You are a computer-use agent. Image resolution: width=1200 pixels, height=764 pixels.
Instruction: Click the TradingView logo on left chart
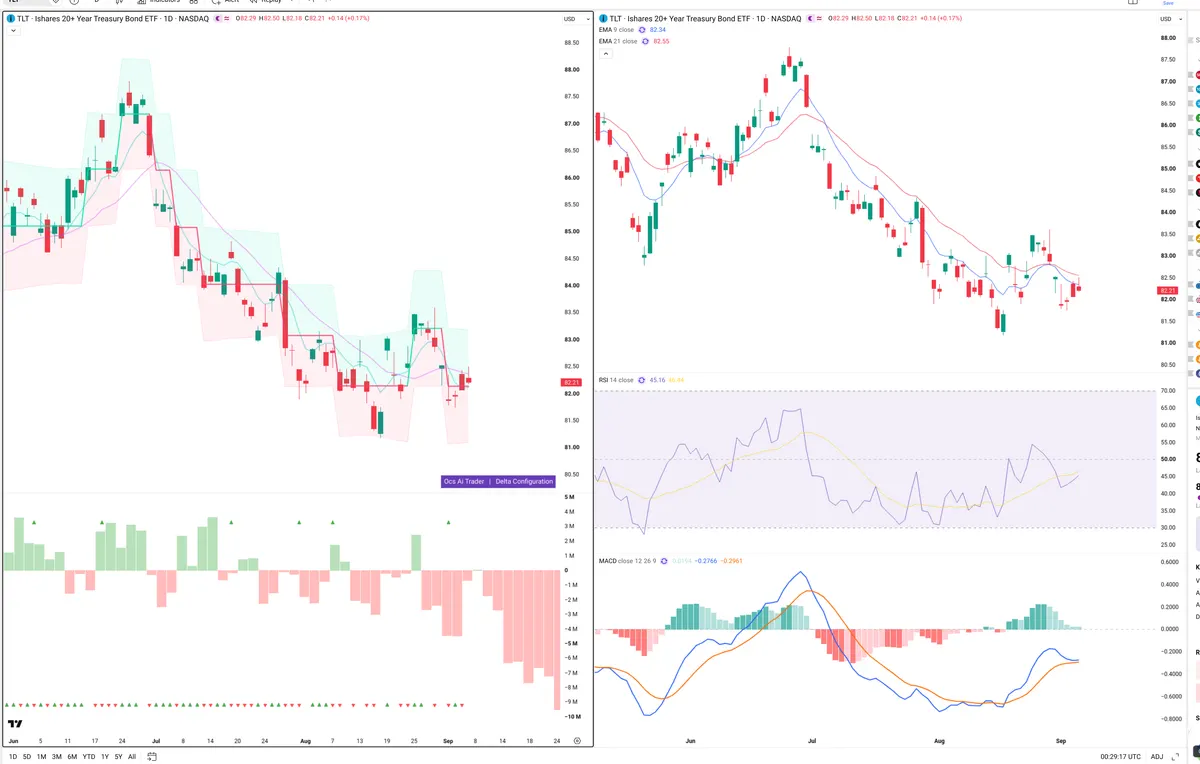(x=15, y=724)
